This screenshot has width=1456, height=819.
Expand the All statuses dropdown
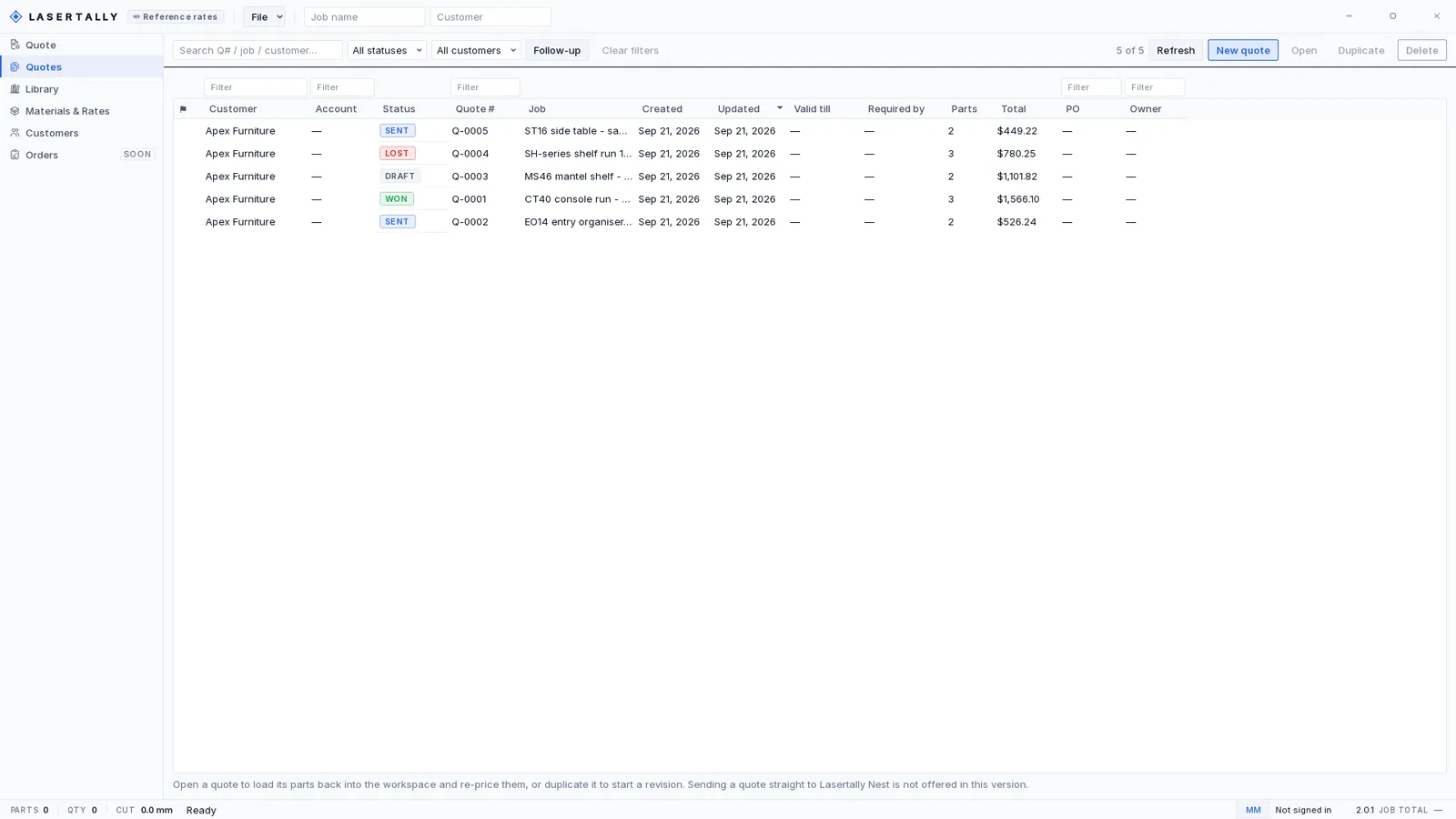(387, 50)
